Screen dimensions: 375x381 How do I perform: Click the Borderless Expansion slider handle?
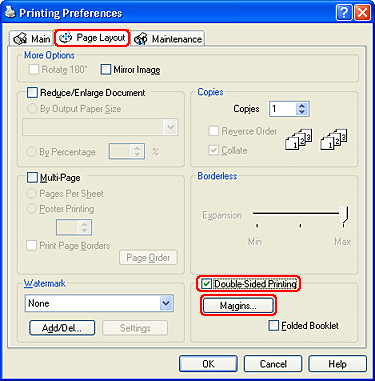click(x=344, y=214)
